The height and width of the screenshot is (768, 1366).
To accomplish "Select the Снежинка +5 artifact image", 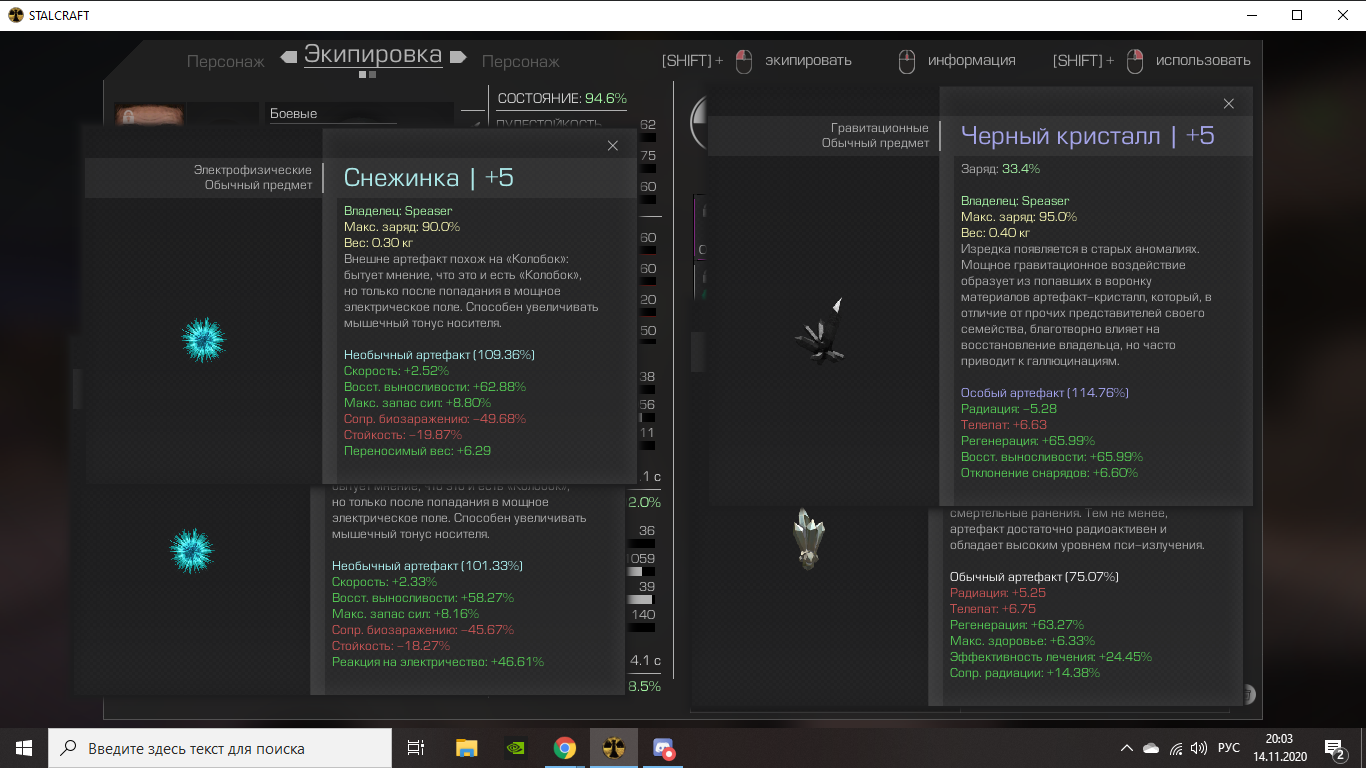I will pos(204,340).
